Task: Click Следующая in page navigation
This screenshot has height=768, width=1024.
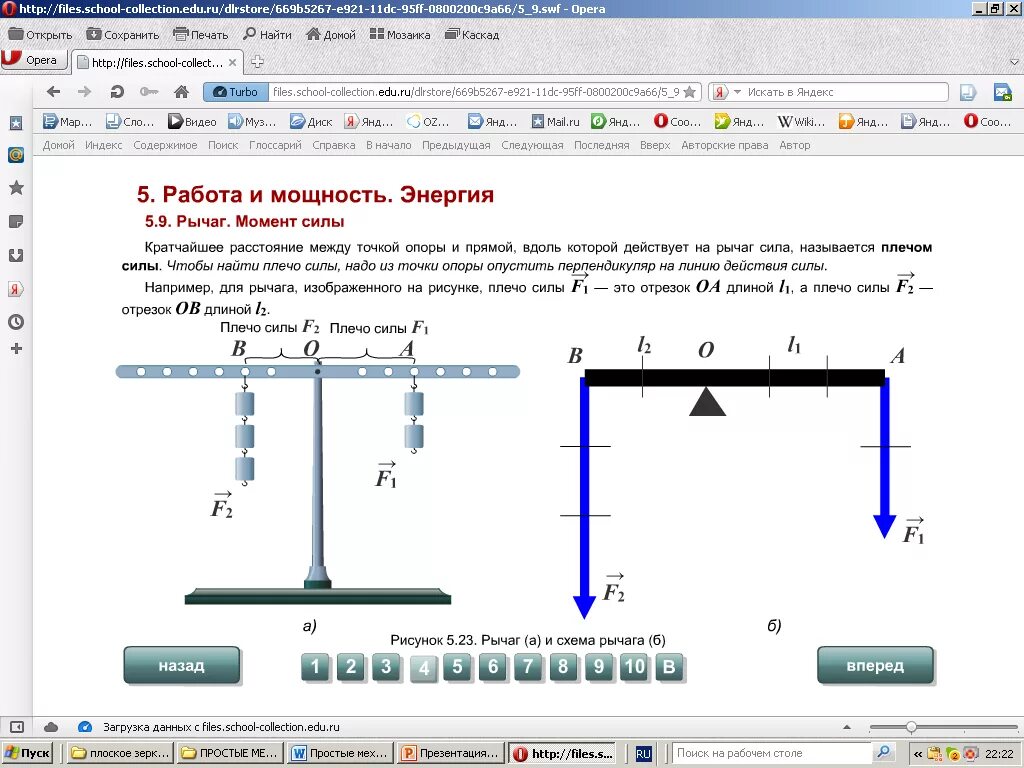Action: click(532, 145)
